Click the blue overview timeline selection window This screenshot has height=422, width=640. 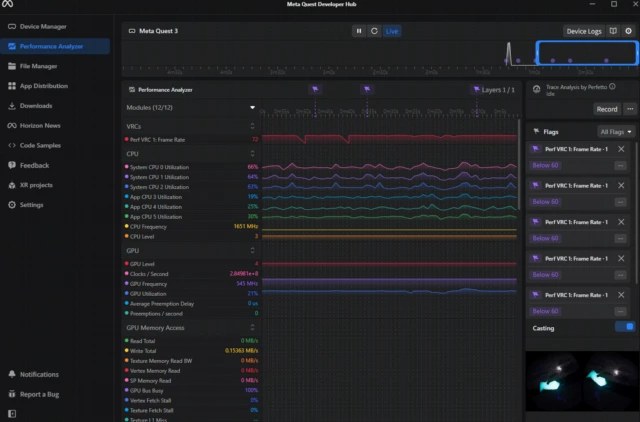click(587, 53)
